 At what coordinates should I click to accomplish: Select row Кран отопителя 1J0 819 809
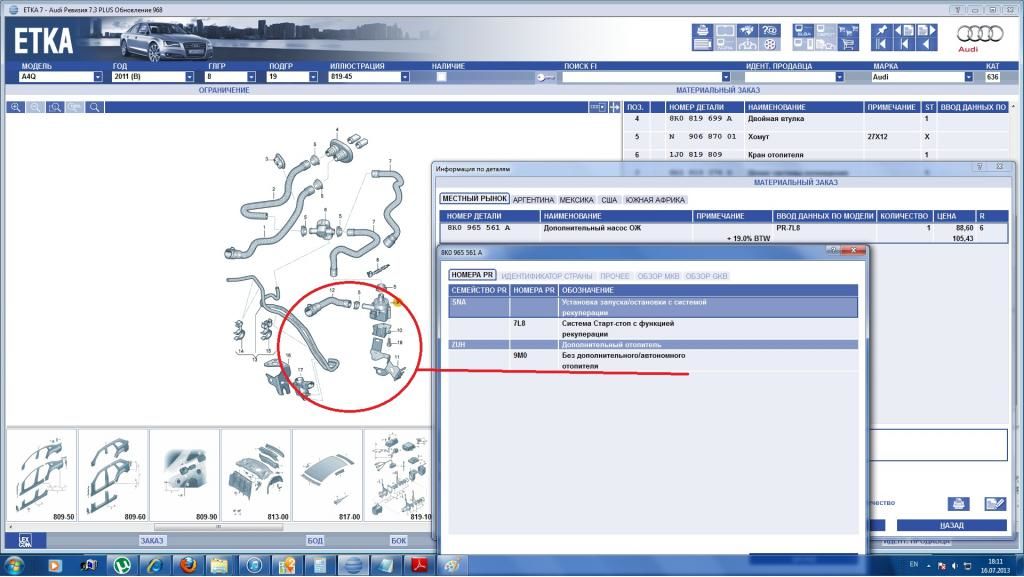pos(816,155)
